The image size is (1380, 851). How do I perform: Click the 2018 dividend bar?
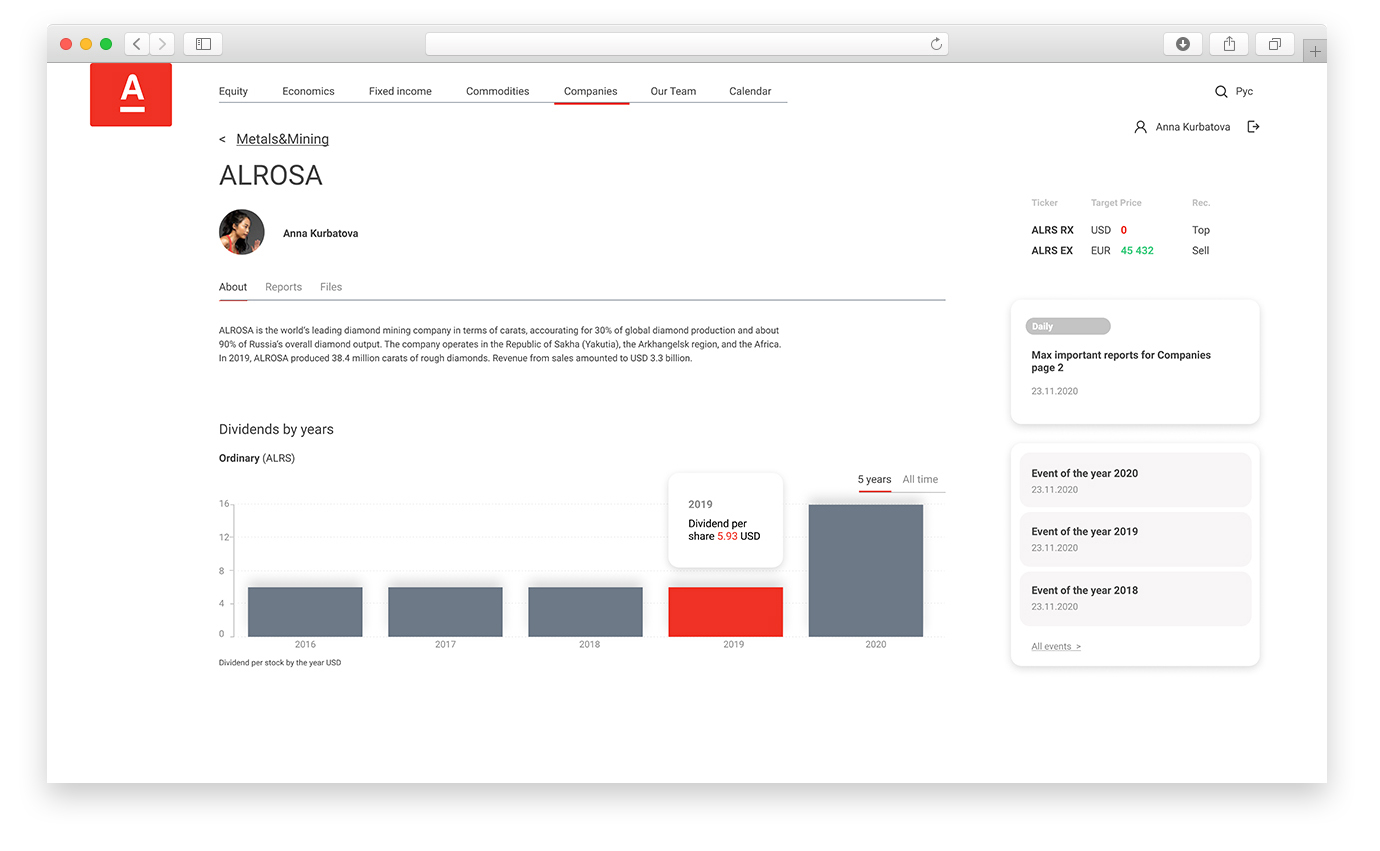[x=585, y=612]
